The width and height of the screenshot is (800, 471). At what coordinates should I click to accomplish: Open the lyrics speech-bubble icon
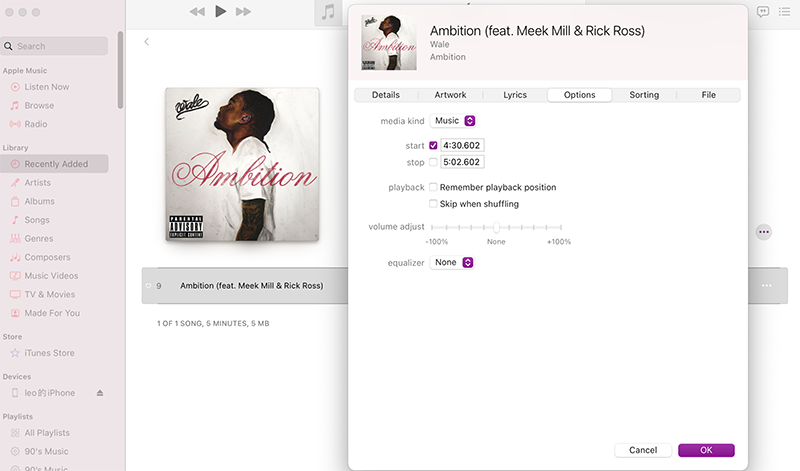(x=763, y=11)
